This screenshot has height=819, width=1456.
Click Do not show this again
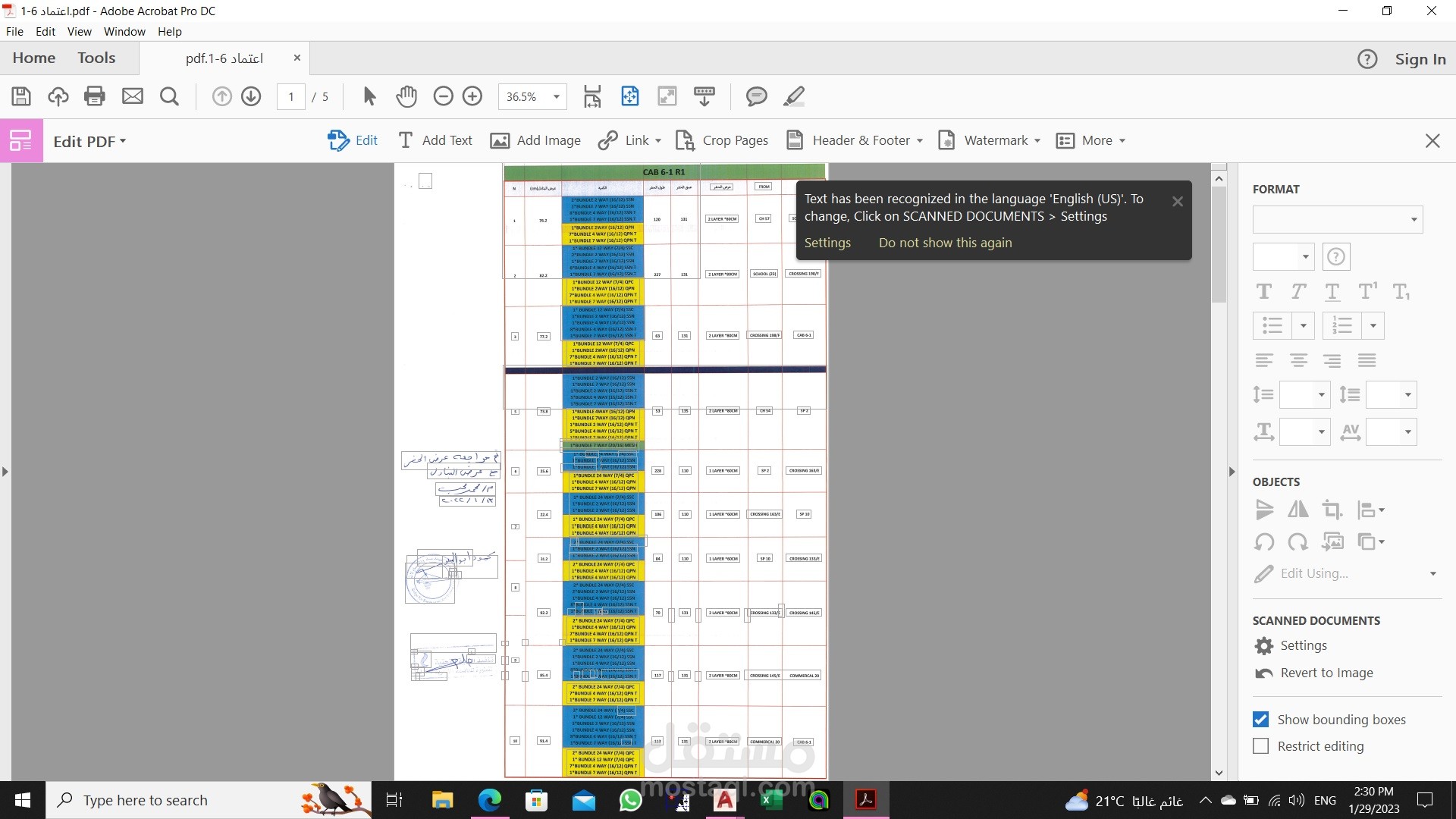pos(945,243)
